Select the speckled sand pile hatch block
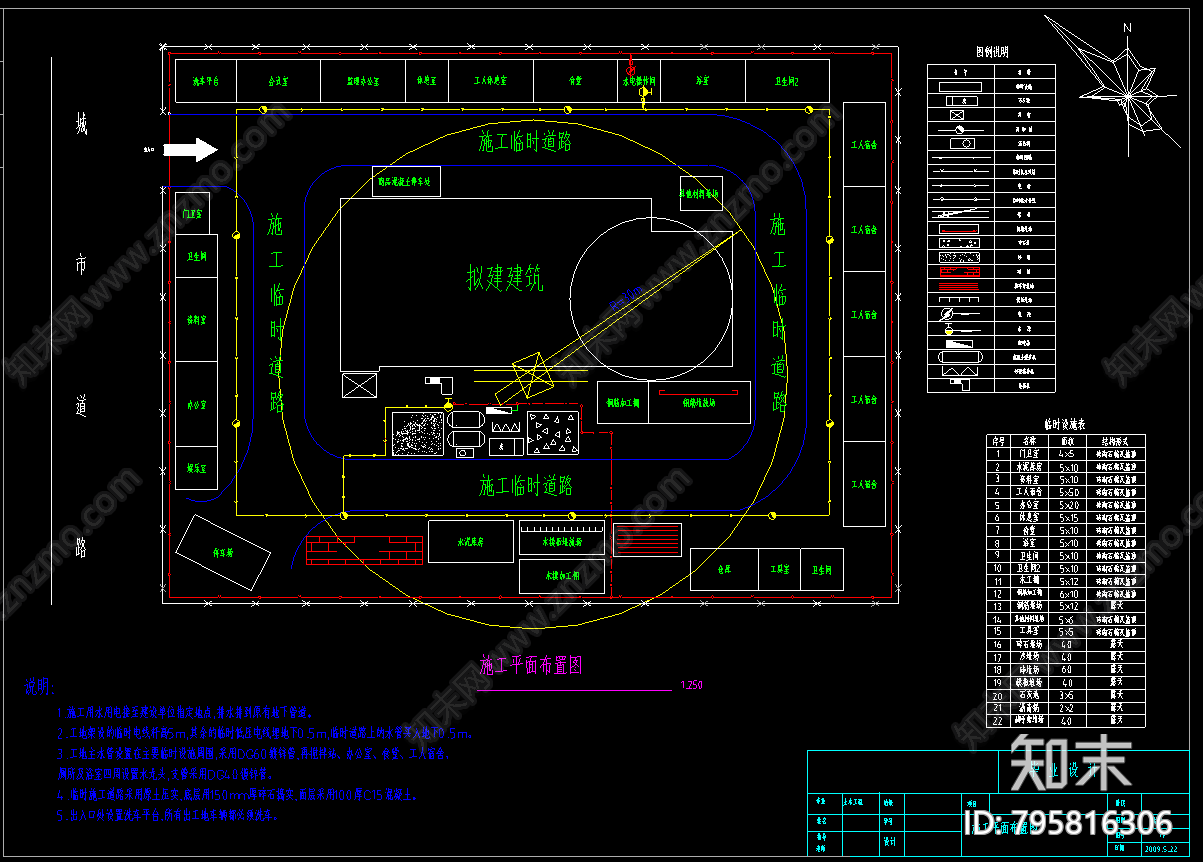Screen dimensions: 1203x862 coord(419,433)
